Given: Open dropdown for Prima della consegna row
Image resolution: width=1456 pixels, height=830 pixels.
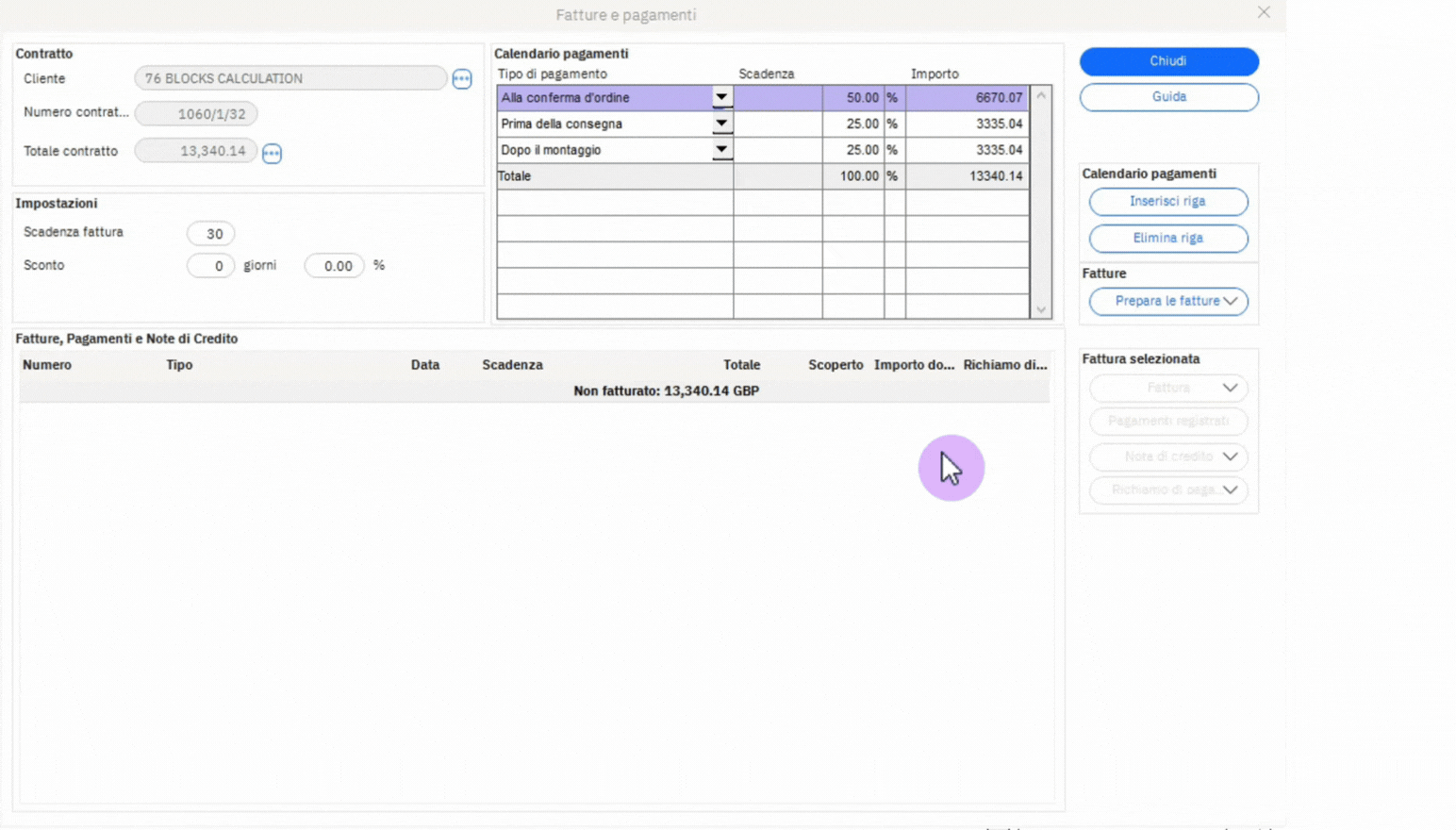Looking at the screenshot, I should [720, 124].
